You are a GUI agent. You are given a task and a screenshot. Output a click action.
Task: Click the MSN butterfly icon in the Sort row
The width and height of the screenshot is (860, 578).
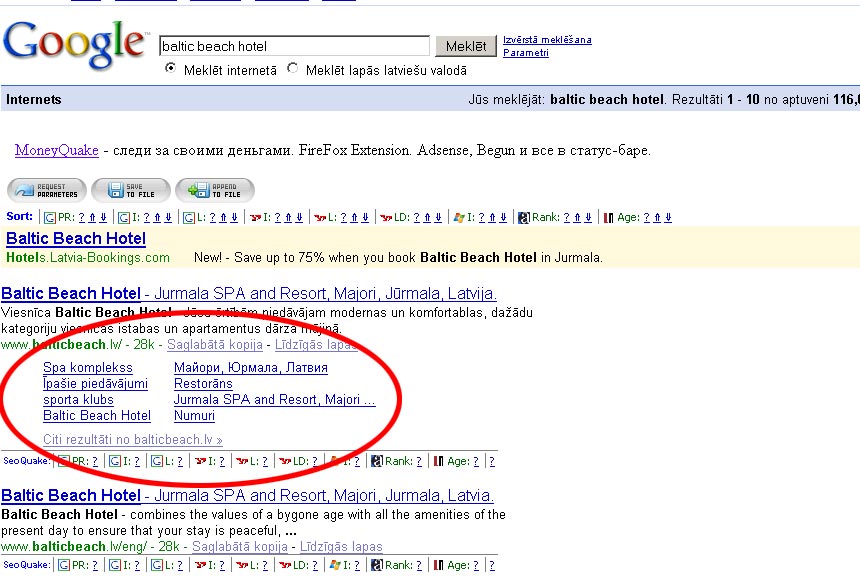point(459,218)
